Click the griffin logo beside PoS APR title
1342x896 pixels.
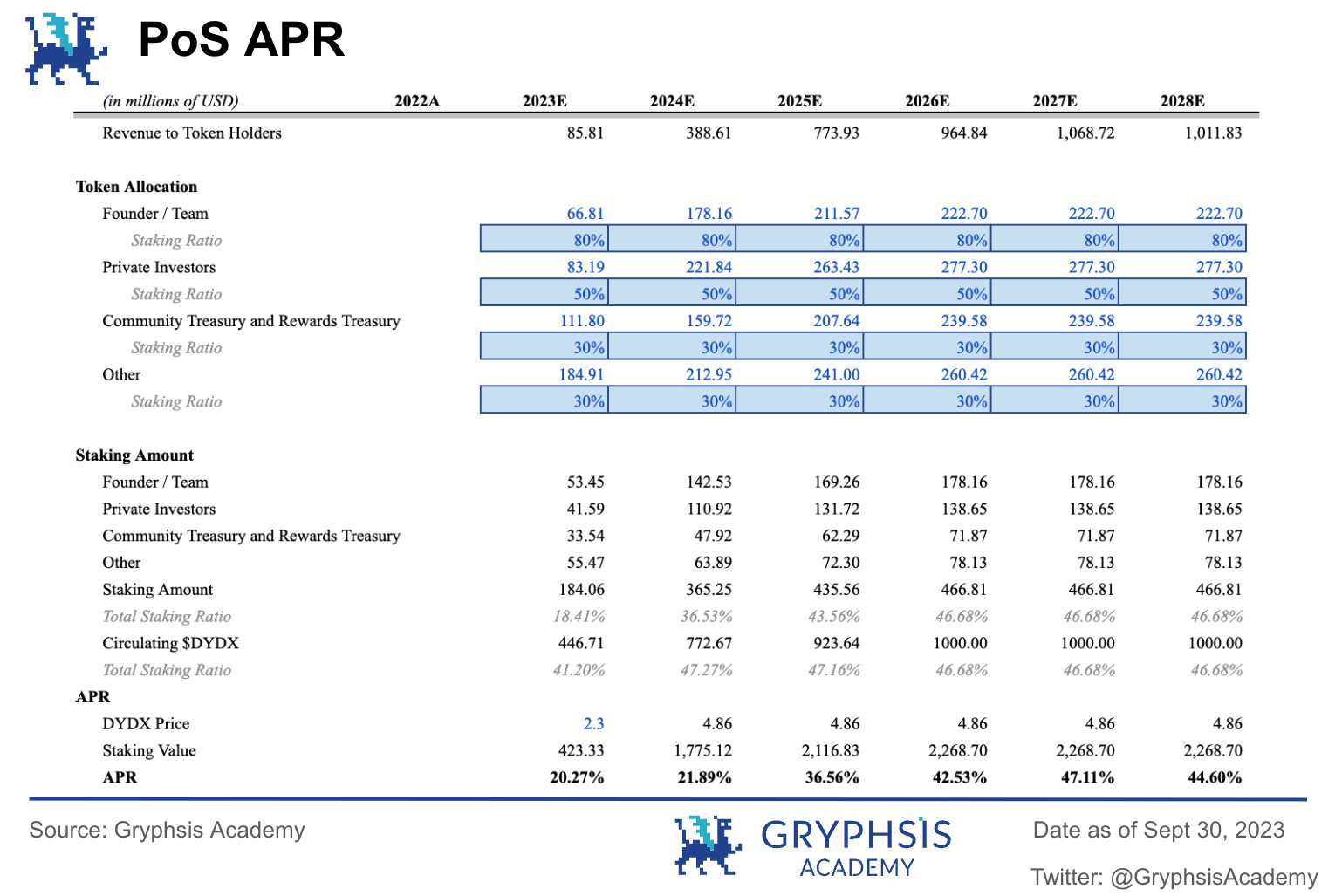65,50
